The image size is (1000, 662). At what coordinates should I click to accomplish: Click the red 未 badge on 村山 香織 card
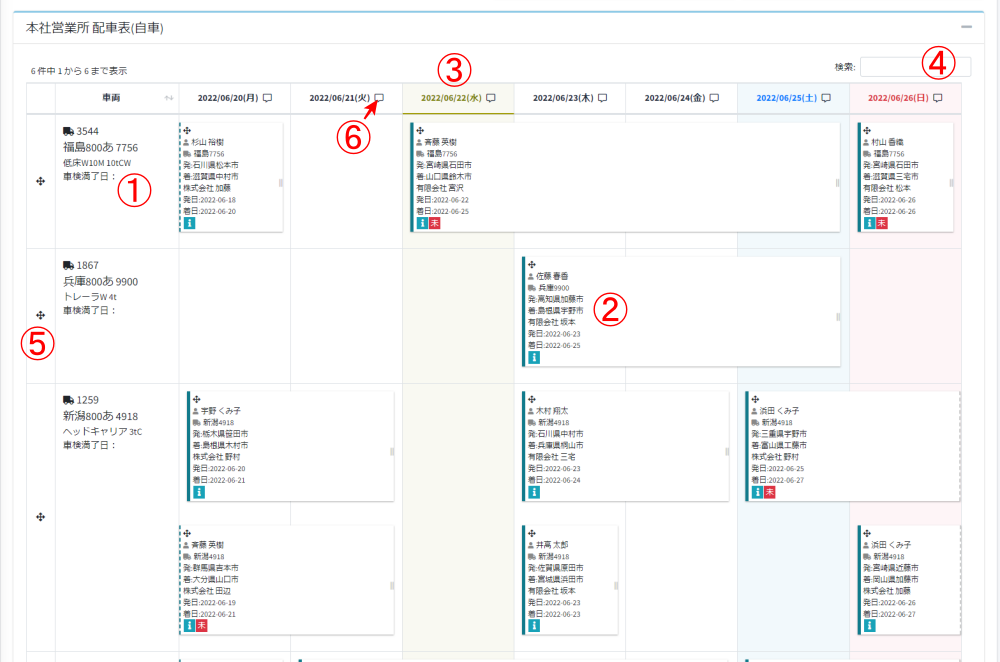[882, 223]
